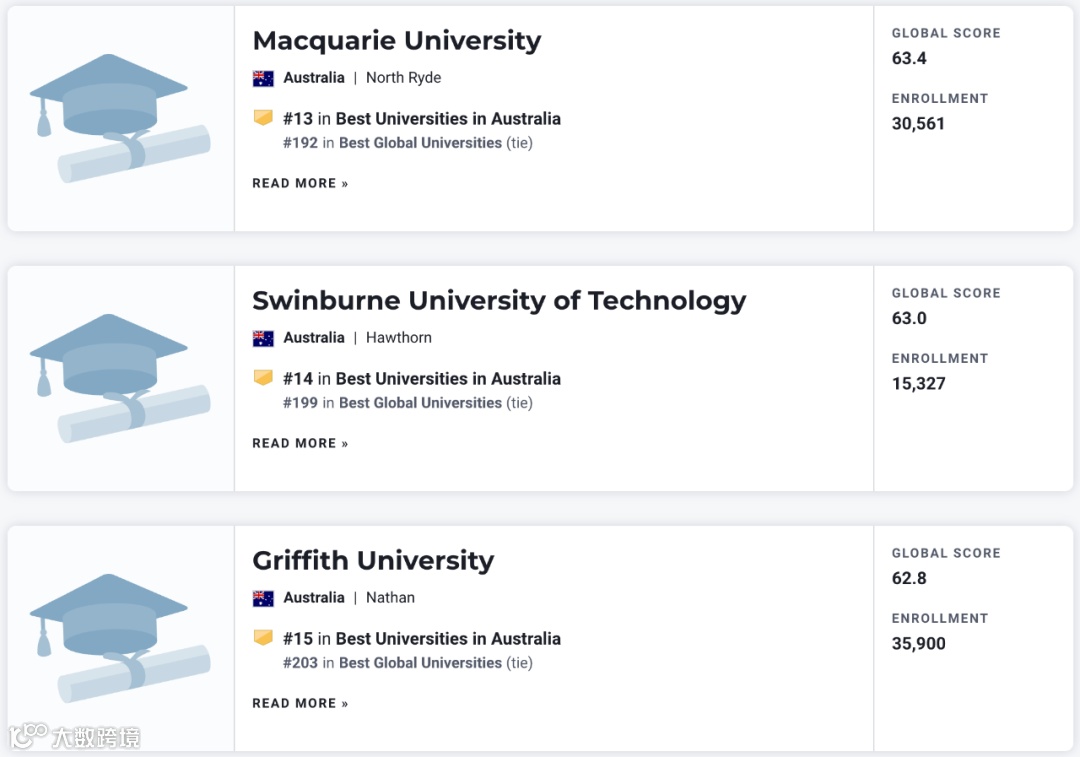Open #199 Best Global Universities ranking link
Image resolution: width=1080 pixels, height=757 pixels.
(420, 403)
